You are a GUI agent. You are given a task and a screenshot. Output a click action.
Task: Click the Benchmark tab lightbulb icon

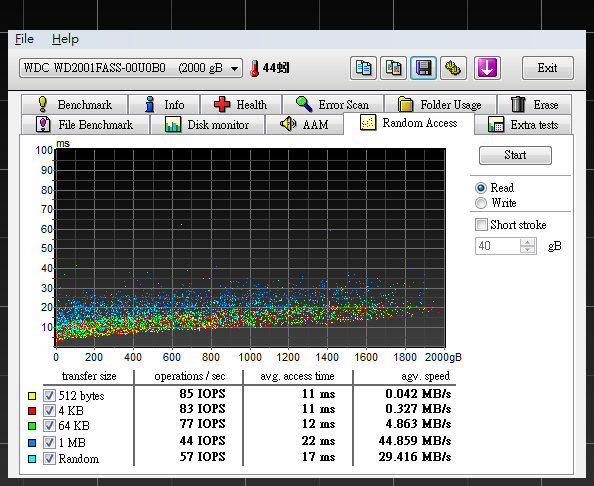click(x=43, y=104)
